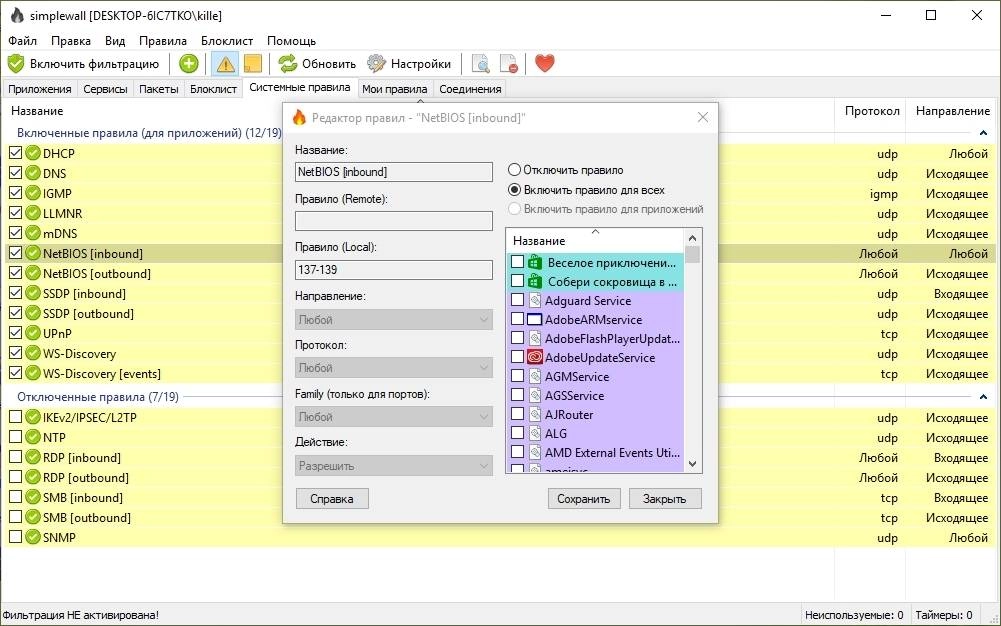Switch to the Соединения tab

click(x=470, y=89)
